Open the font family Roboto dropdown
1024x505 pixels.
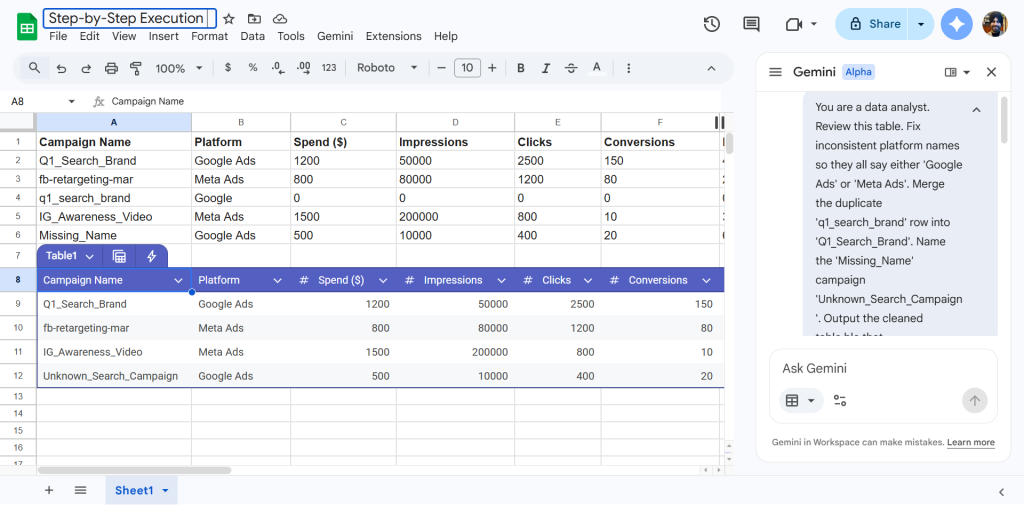pyautogui.click(x=388, y=68)
